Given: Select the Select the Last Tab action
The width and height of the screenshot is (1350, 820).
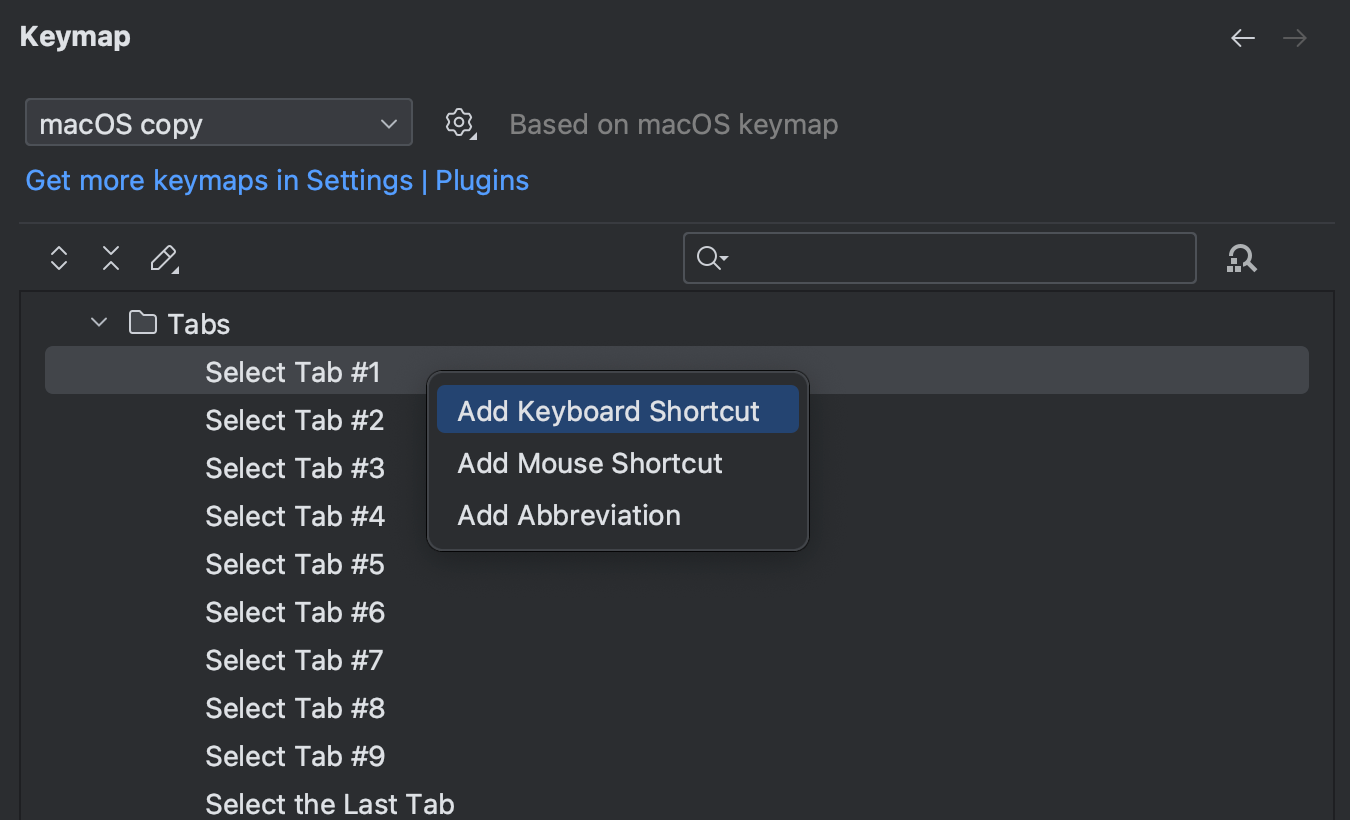Looking at the screenshot, I should pos(329,803).
